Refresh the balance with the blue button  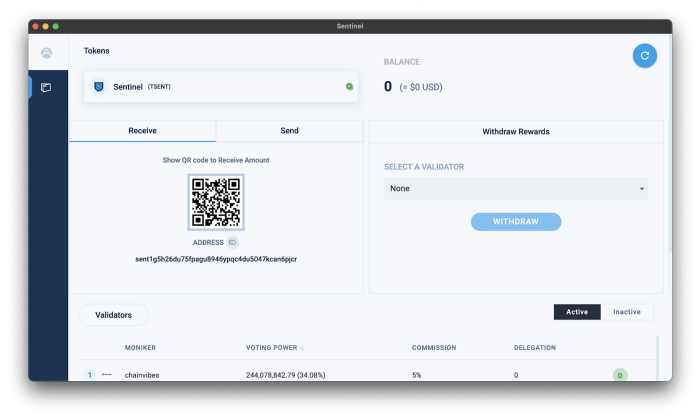644,55
